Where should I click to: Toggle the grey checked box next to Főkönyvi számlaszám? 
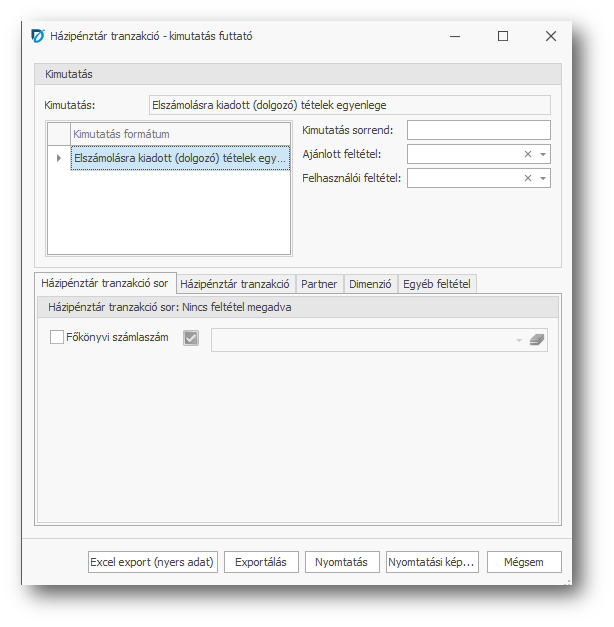tap(192, 339)
